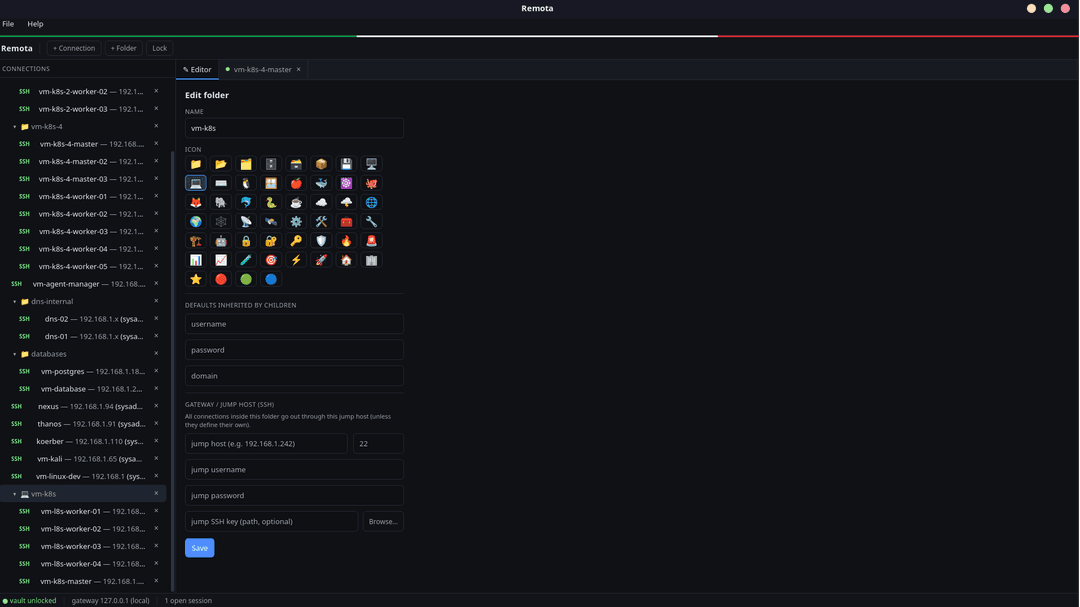Select the laptop icon
The width and height of the screenshot is (1080, 607).
[x=196, y=183]
